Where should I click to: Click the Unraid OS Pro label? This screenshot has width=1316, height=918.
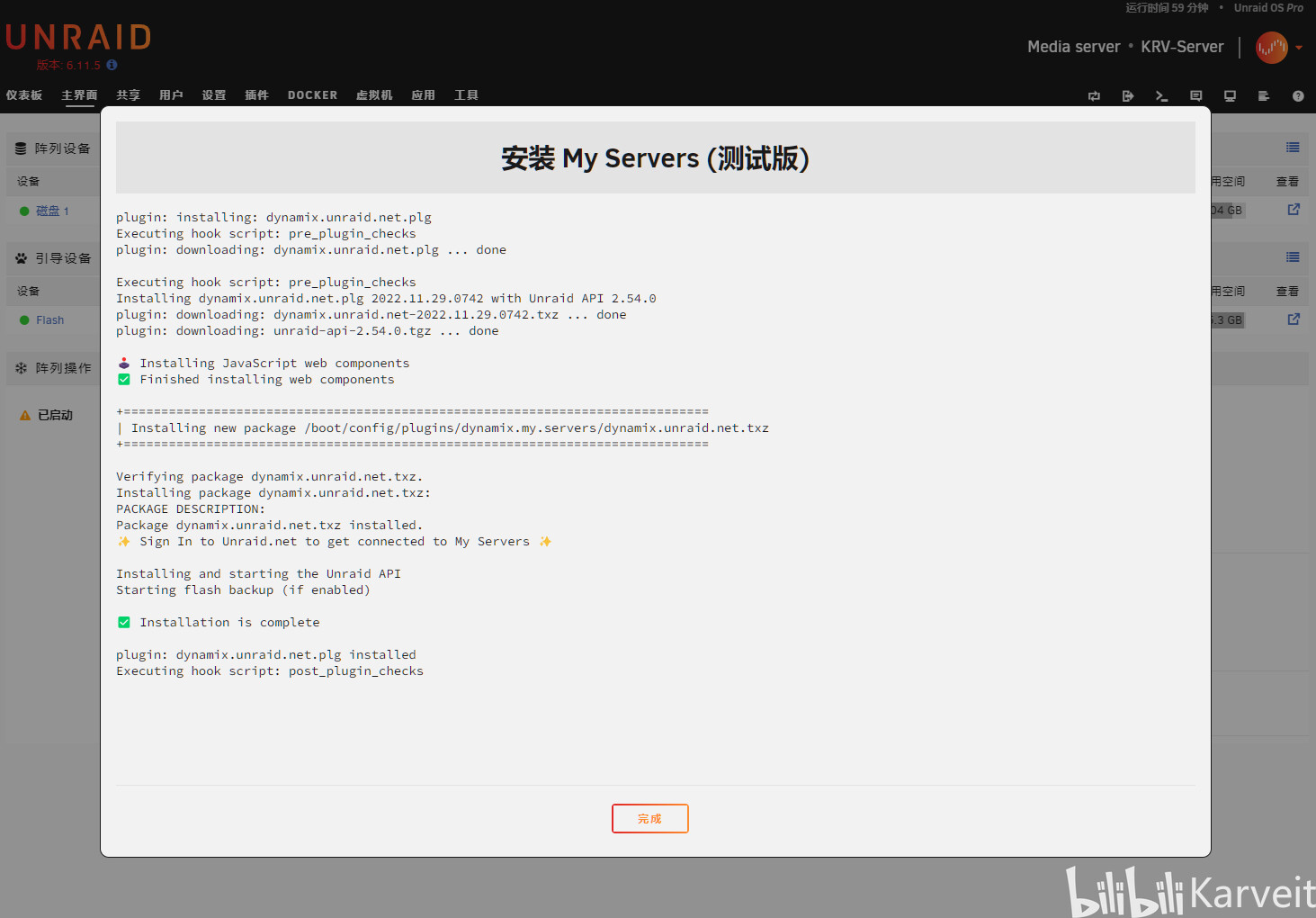pyautogui.click(x=1268, y=8)
